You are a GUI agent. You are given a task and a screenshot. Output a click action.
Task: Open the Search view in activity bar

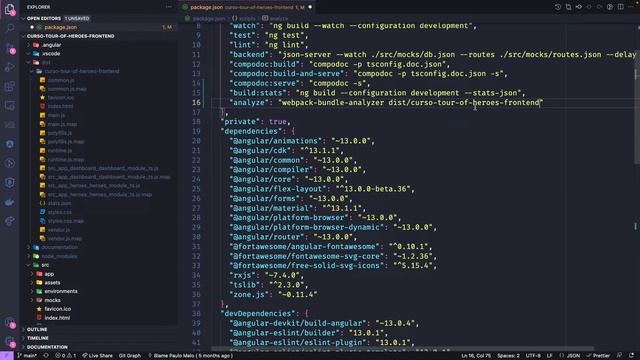pos(10,28)
